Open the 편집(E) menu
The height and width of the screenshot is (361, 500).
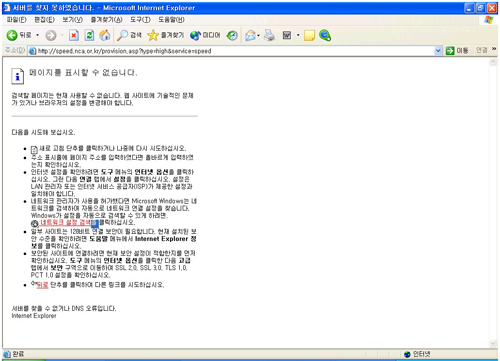pyautogui.click(x=45, y=20)
